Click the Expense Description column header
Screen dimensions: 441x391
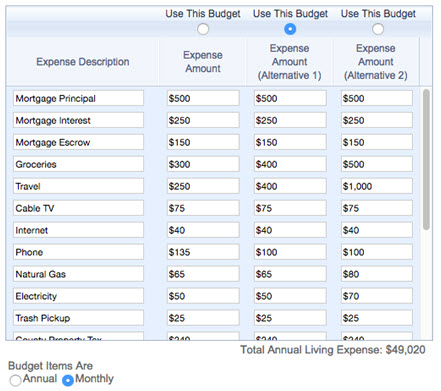(83, 62)
